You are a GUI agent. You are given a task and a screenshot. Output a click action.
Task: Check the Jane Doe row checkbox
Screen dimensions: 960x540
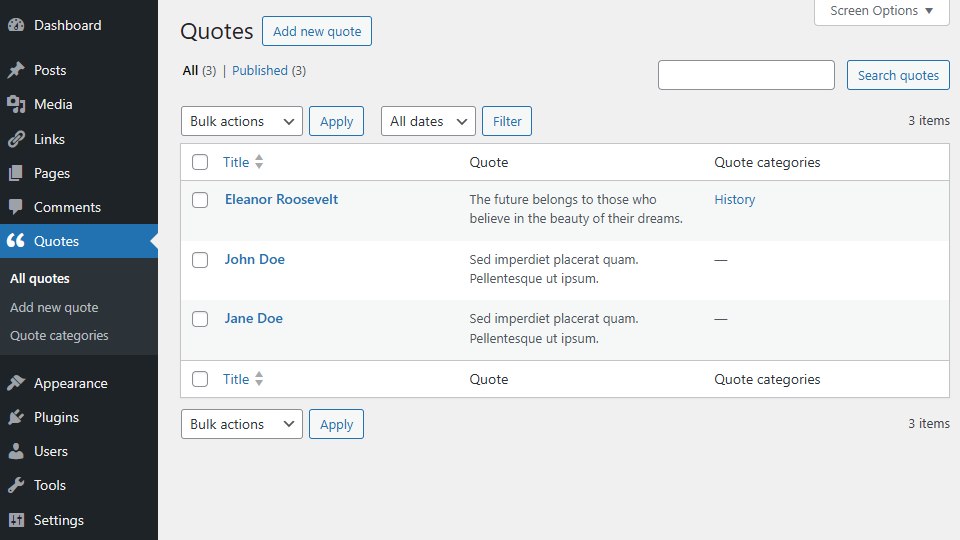point(200,319)
